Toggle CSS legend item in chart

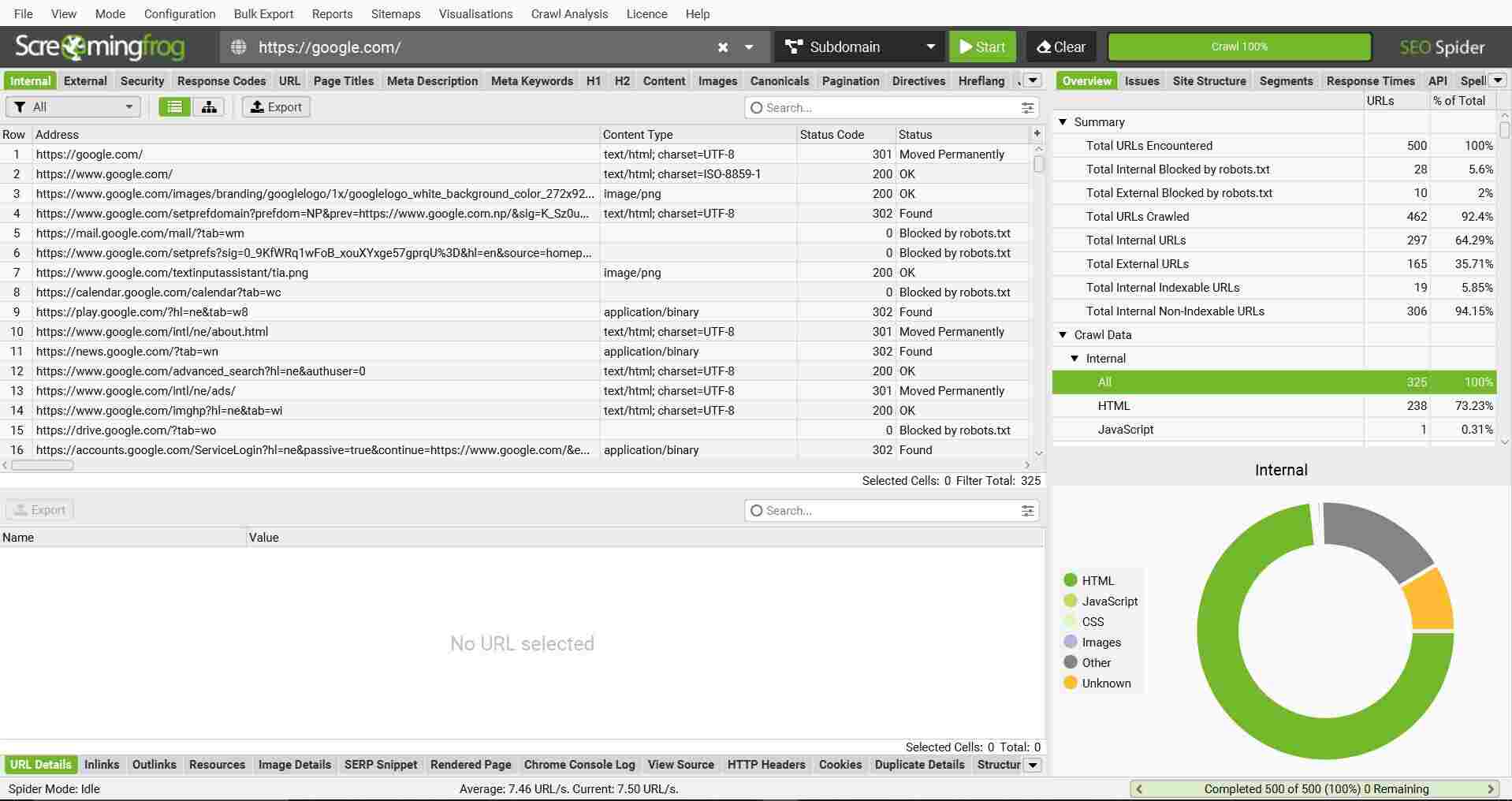[x=1084, y=621]
